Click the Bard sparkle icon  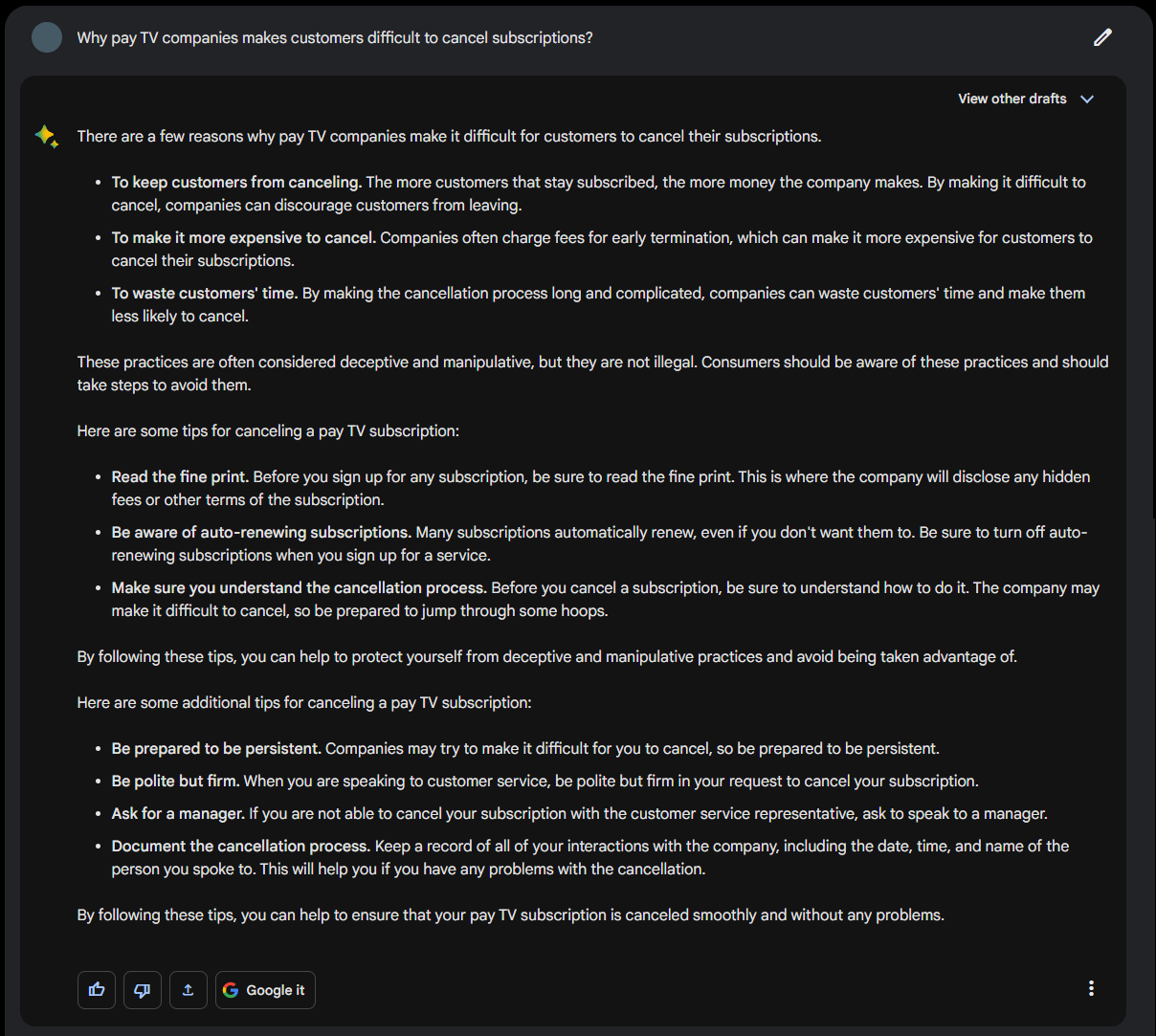coord(46,137)
